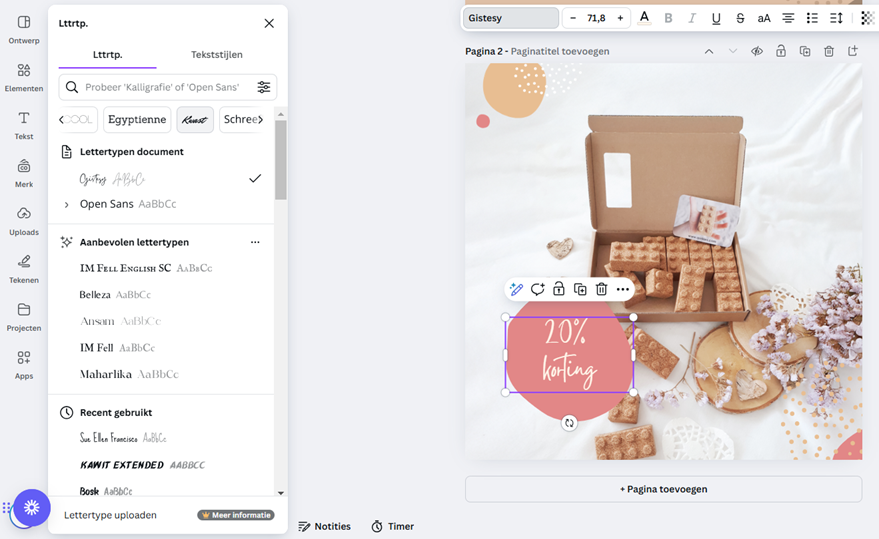Viewport: 879px width, 539px height.
Task: Open the Gistesy font dropdown
Action: tap(512, 18)
